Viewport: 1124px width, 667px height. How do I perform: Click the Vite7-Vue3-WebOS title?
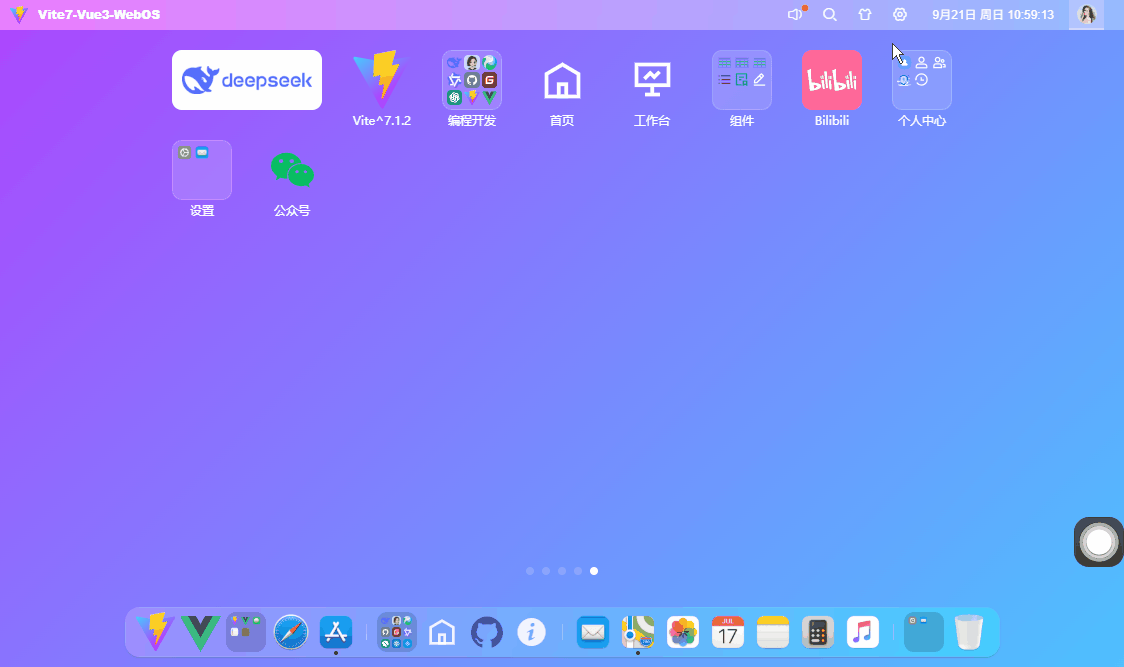(x=99, y=14)
